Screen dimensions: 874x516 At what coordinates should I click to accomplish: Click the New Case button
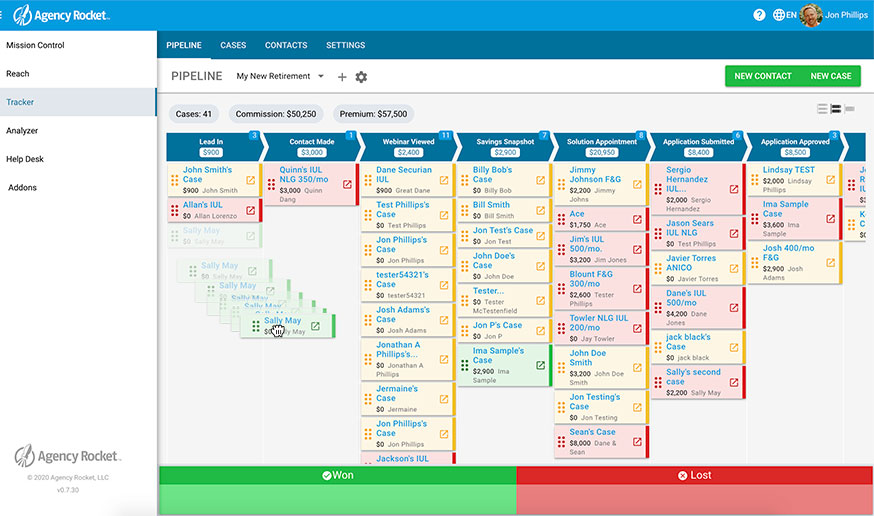[x=830, y=76]
